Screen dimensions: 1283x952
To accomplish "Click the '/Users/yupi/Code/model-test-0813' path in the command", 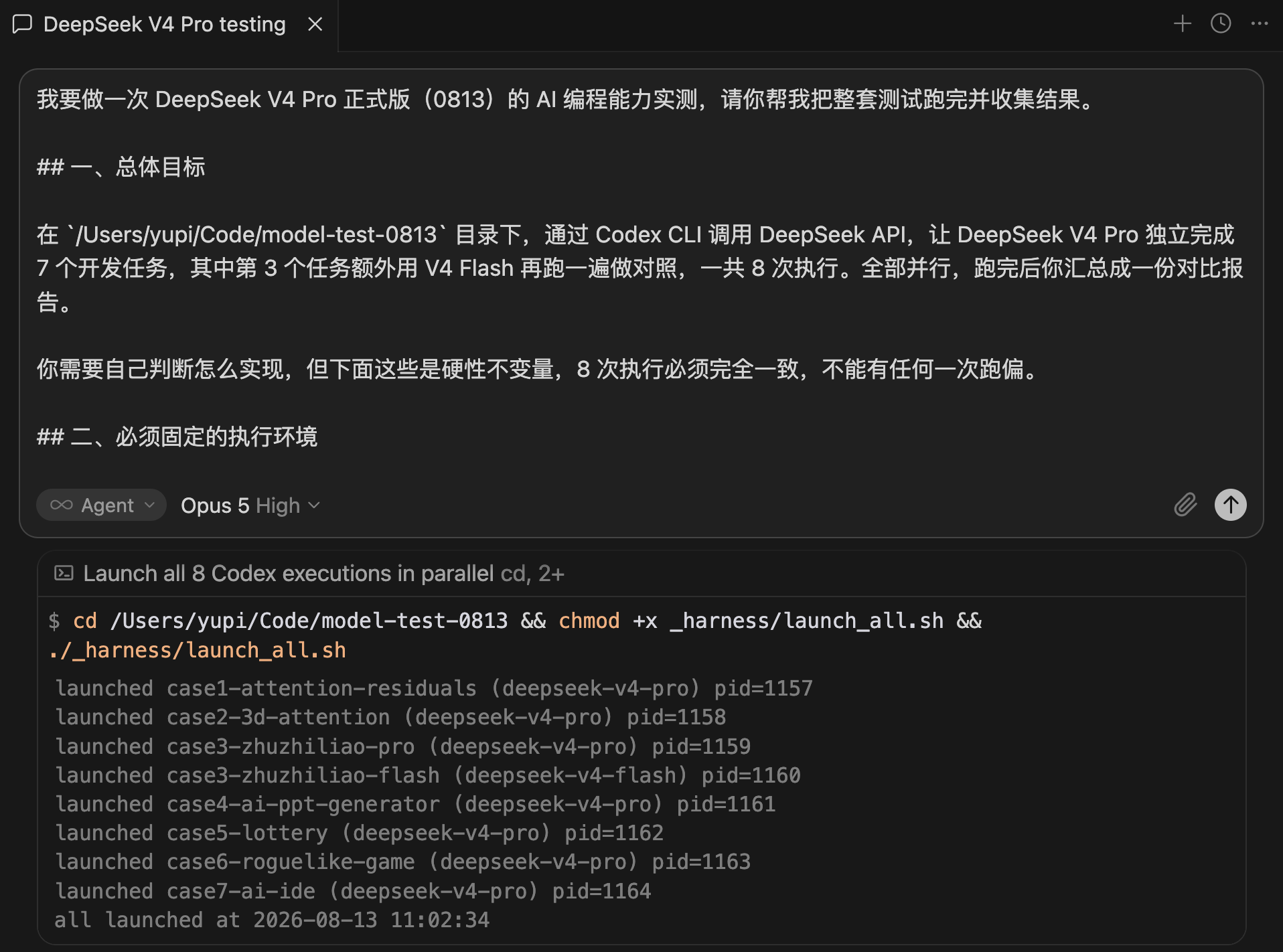I will (x=309, y=621).
